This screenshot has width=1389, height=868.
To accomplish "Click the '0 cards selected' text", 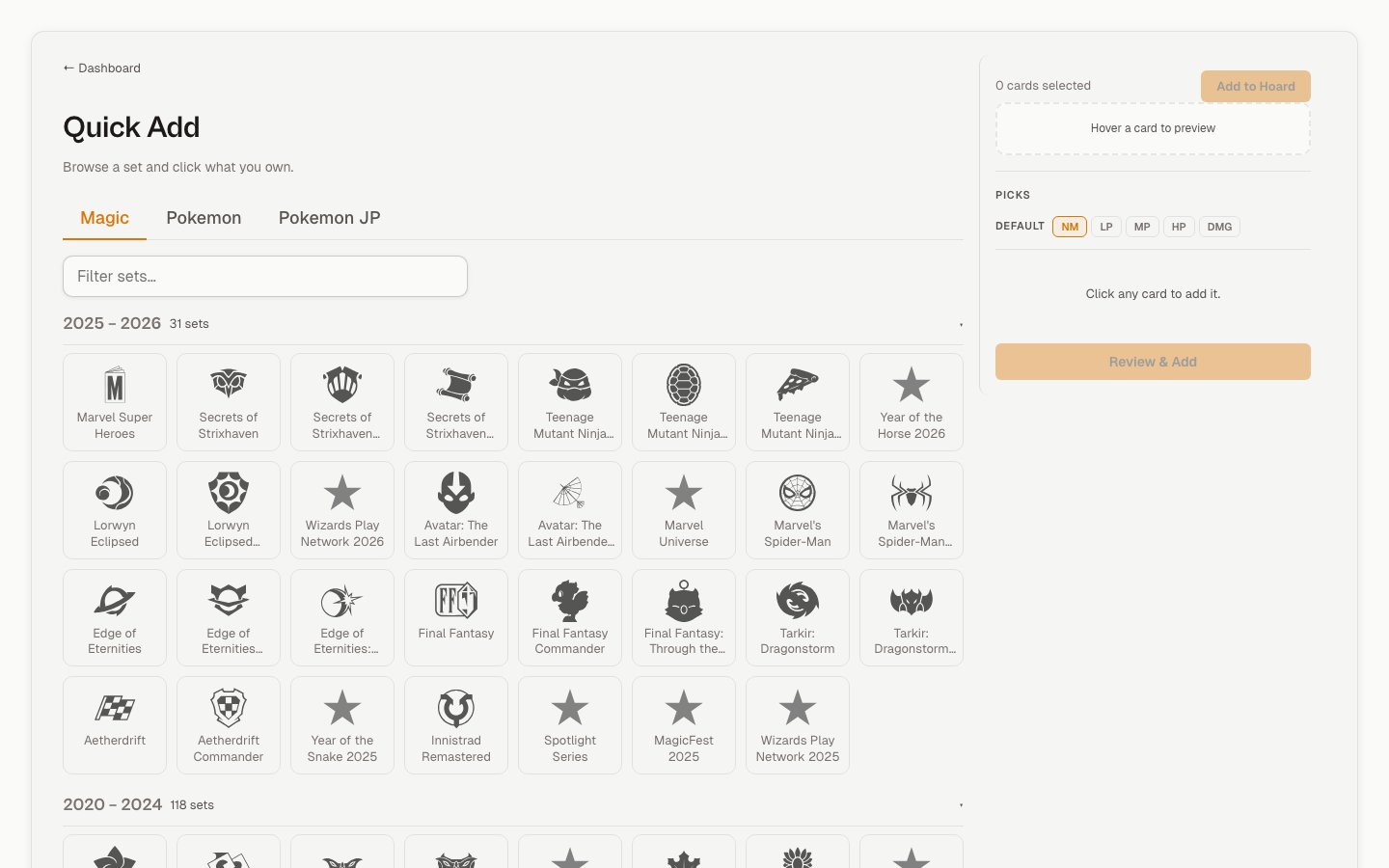I will (1043, 86).
